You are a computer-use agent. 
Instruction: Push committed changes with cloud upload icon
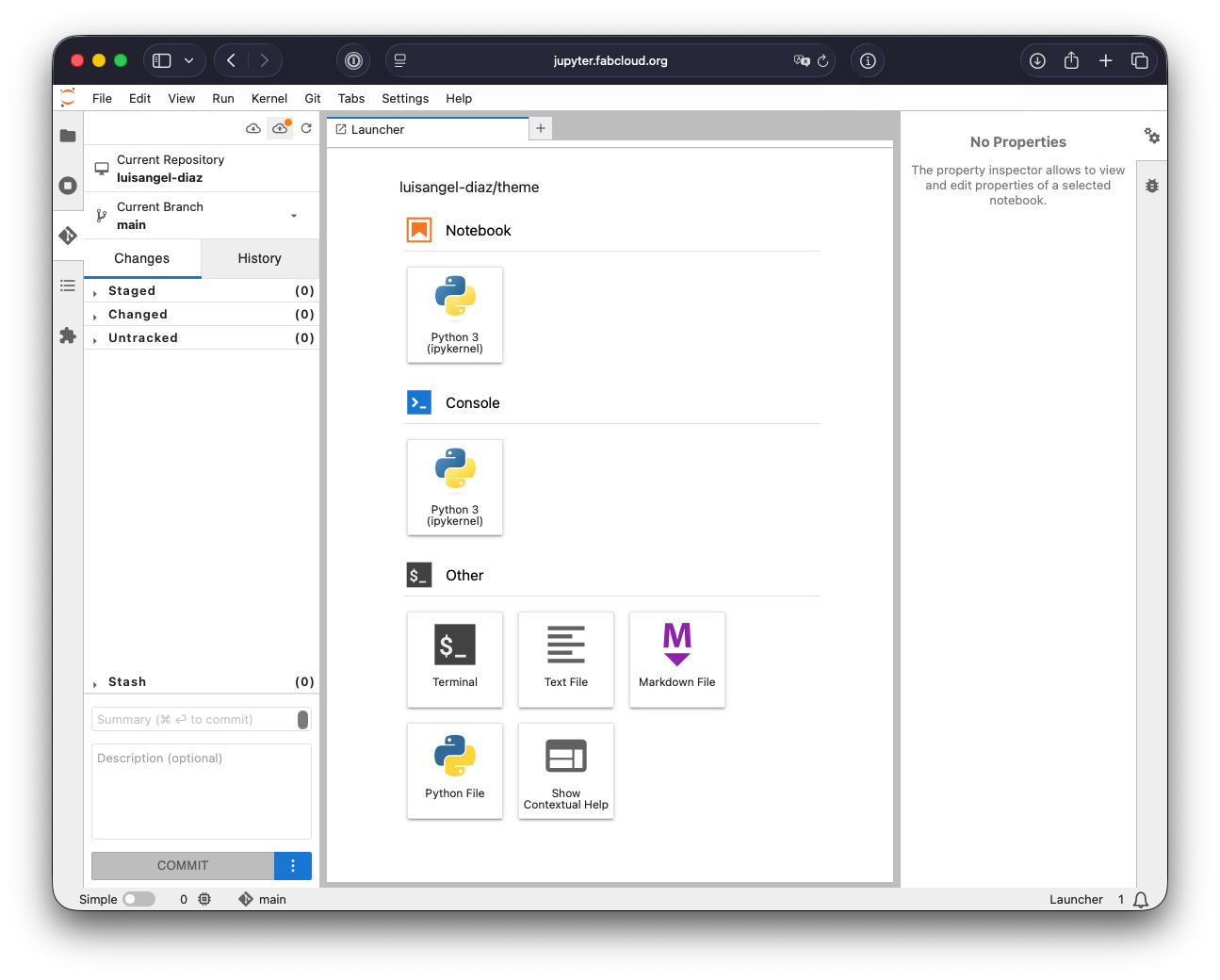pyautogui.click(x=280, y=128)
